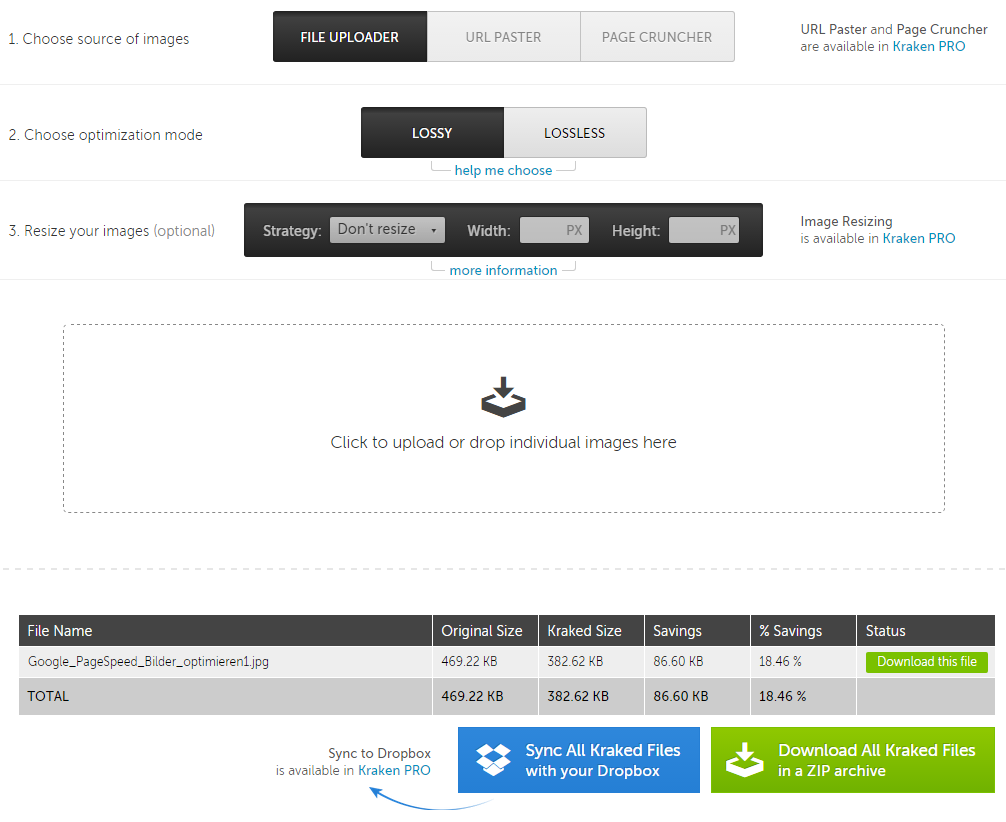The height and width of the screenshot is (822, 1006).
Task: Click the 382.62 KB value in file row
Action: pos(575,662)
